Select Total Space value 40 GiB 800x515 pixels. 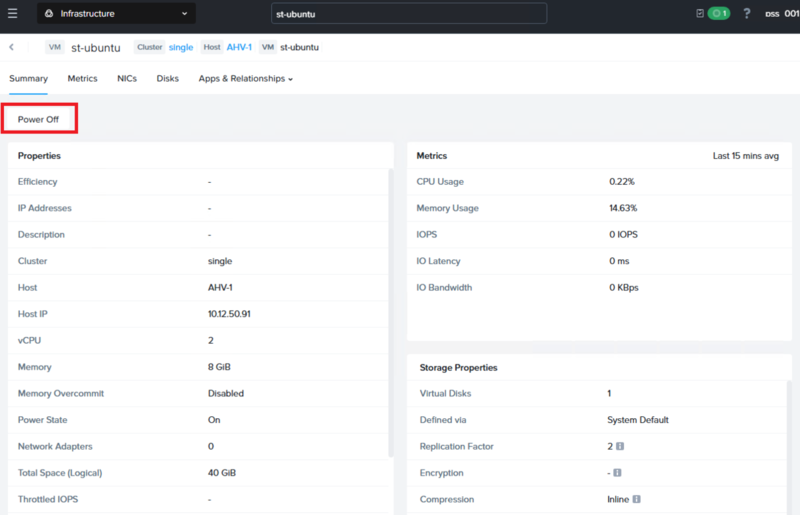pos(221,473)
